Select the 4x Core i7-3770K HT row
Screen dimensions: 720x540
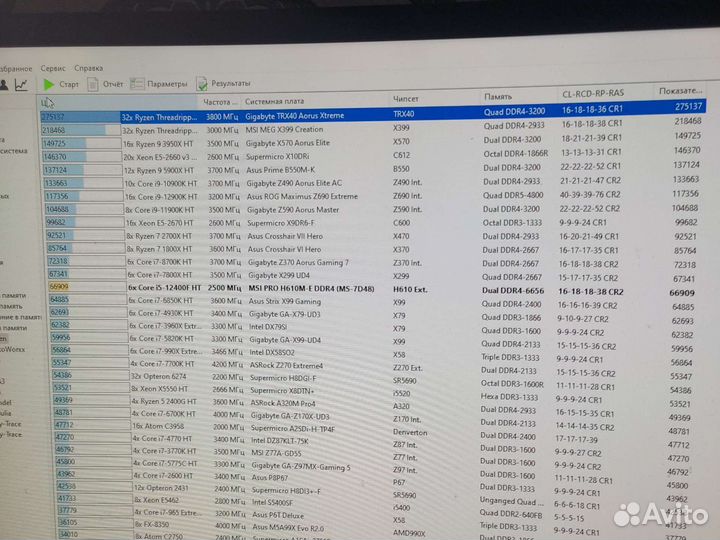coord(373,457)
